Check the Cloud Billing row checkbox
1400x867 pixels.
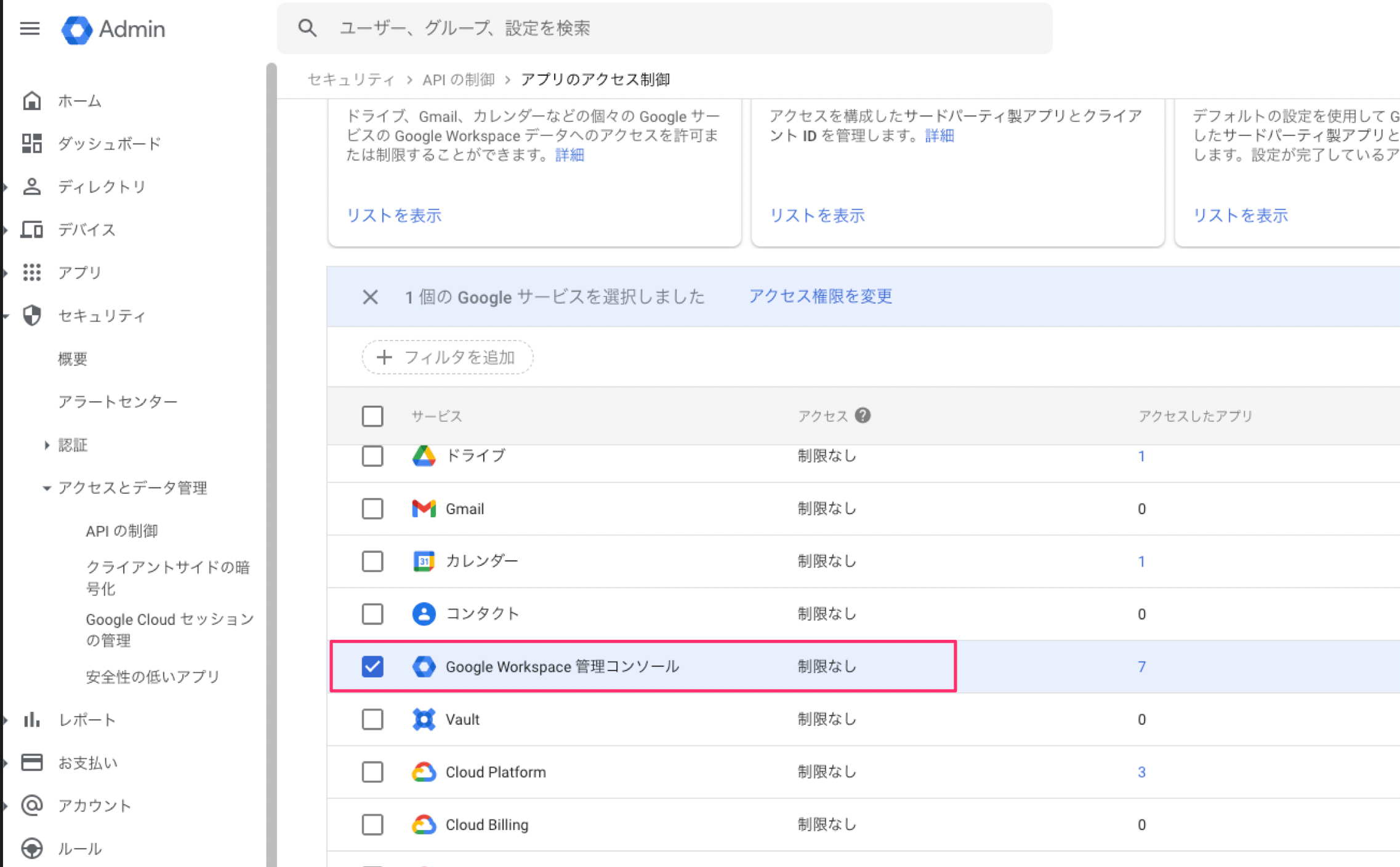click(x=372, y=825)
